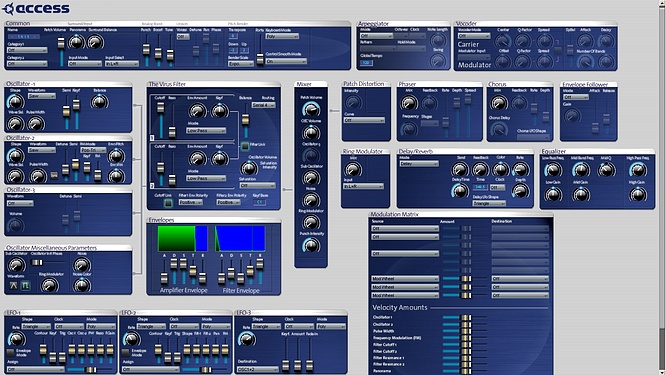Image resolution: width=666 pixels, height=375 pixels.
Task: Open the LFO-1 Shape dropdown
Action: (x=36, y=327)
